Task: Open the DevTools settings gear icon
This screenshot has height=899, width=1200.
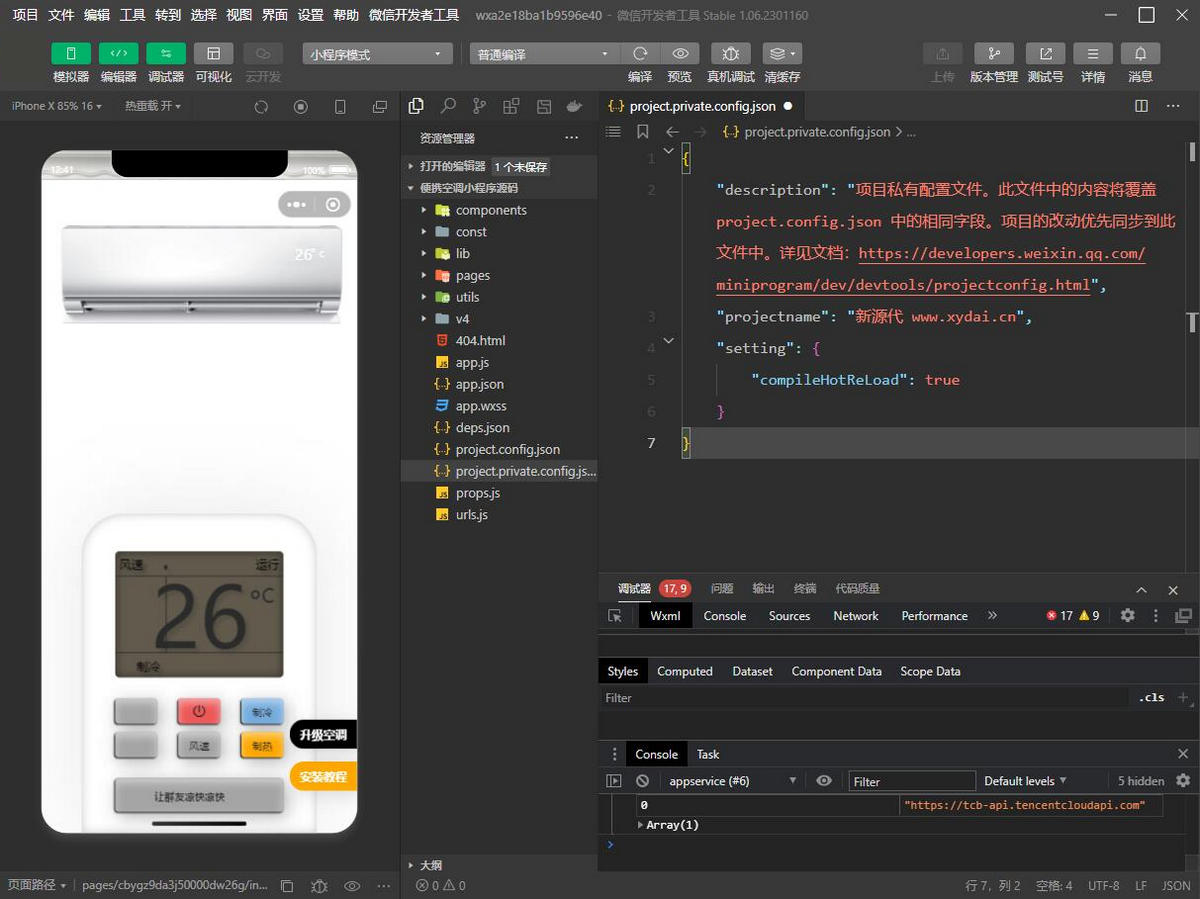Action: tap(1127, 616)
